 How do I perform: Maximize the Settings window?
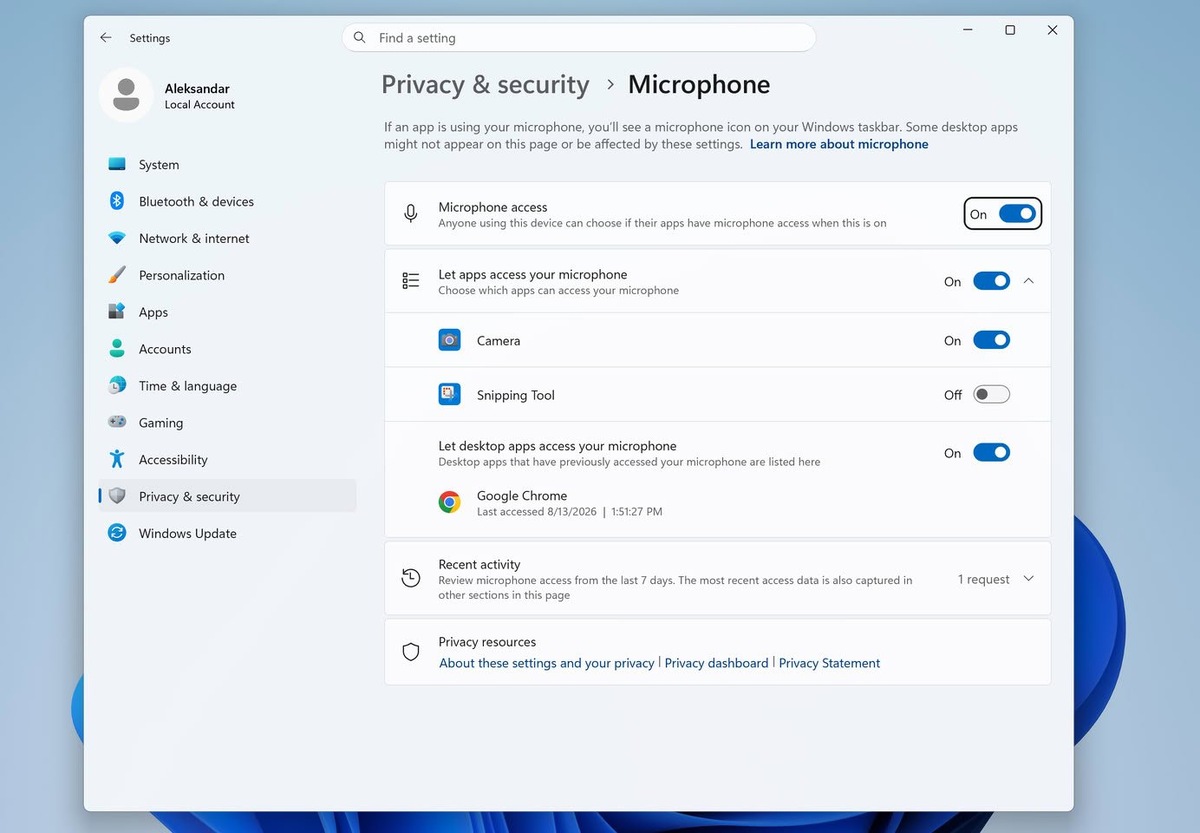click(x=1010, y=31)
